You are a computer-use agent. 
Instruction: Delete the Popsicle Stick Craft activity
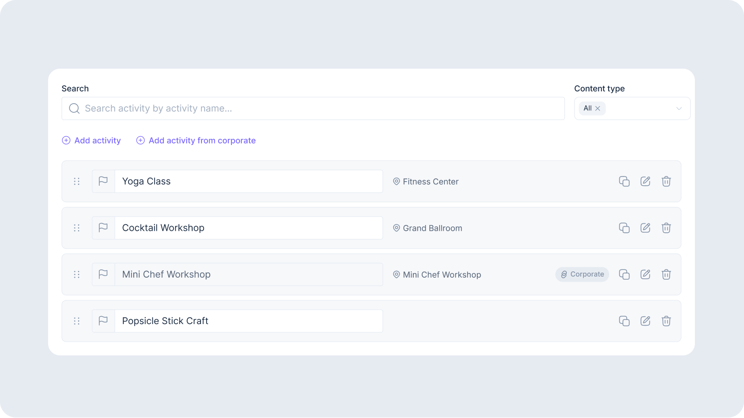(666, 321)
